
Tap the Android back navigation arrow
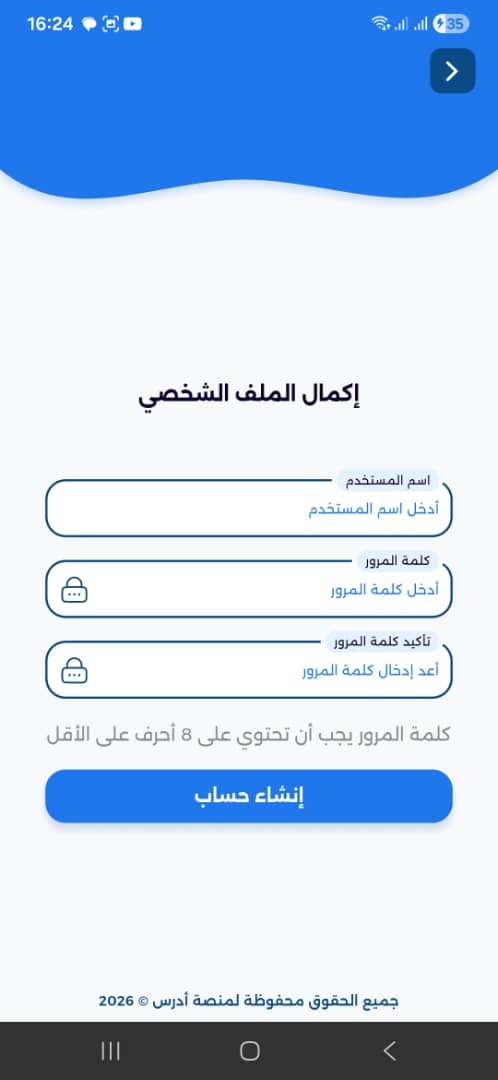click(x=389, y=1050)
